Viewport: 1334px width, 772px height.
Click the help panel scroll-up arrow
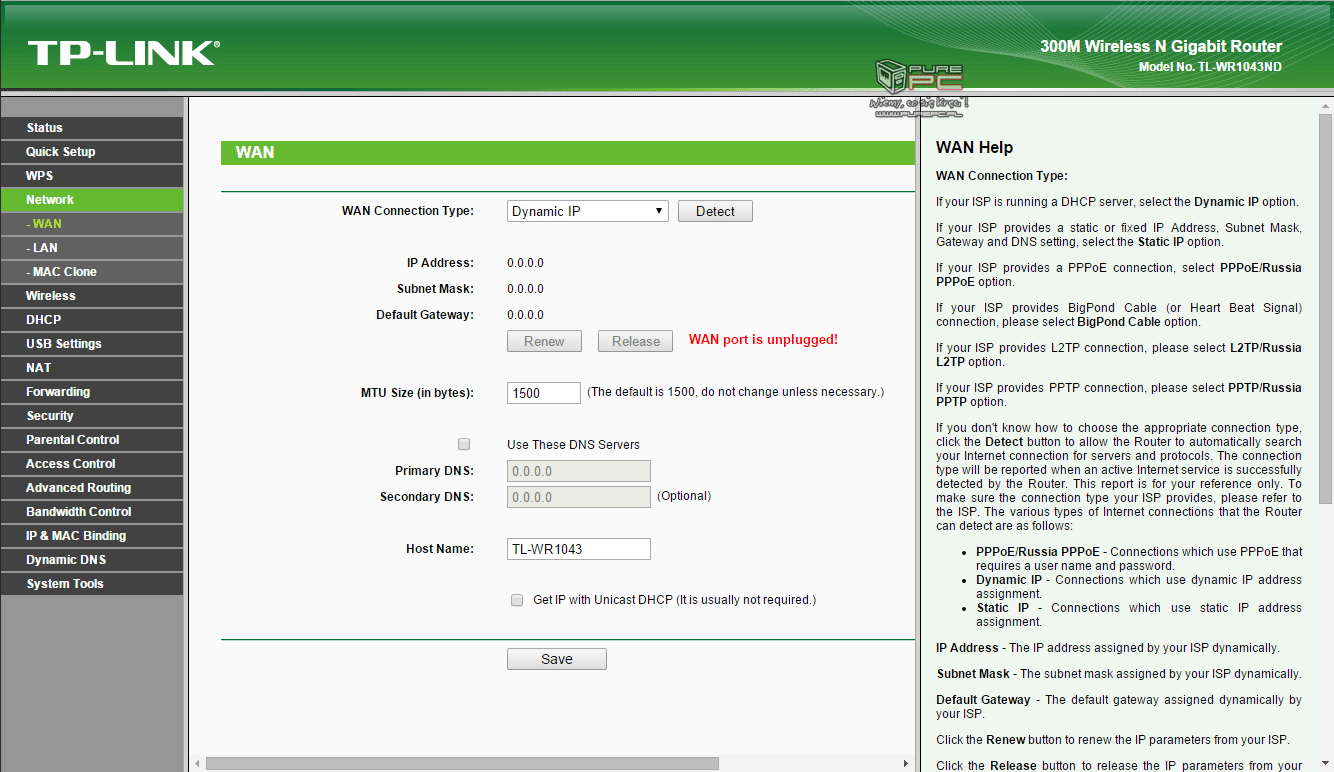point(1324,105)
